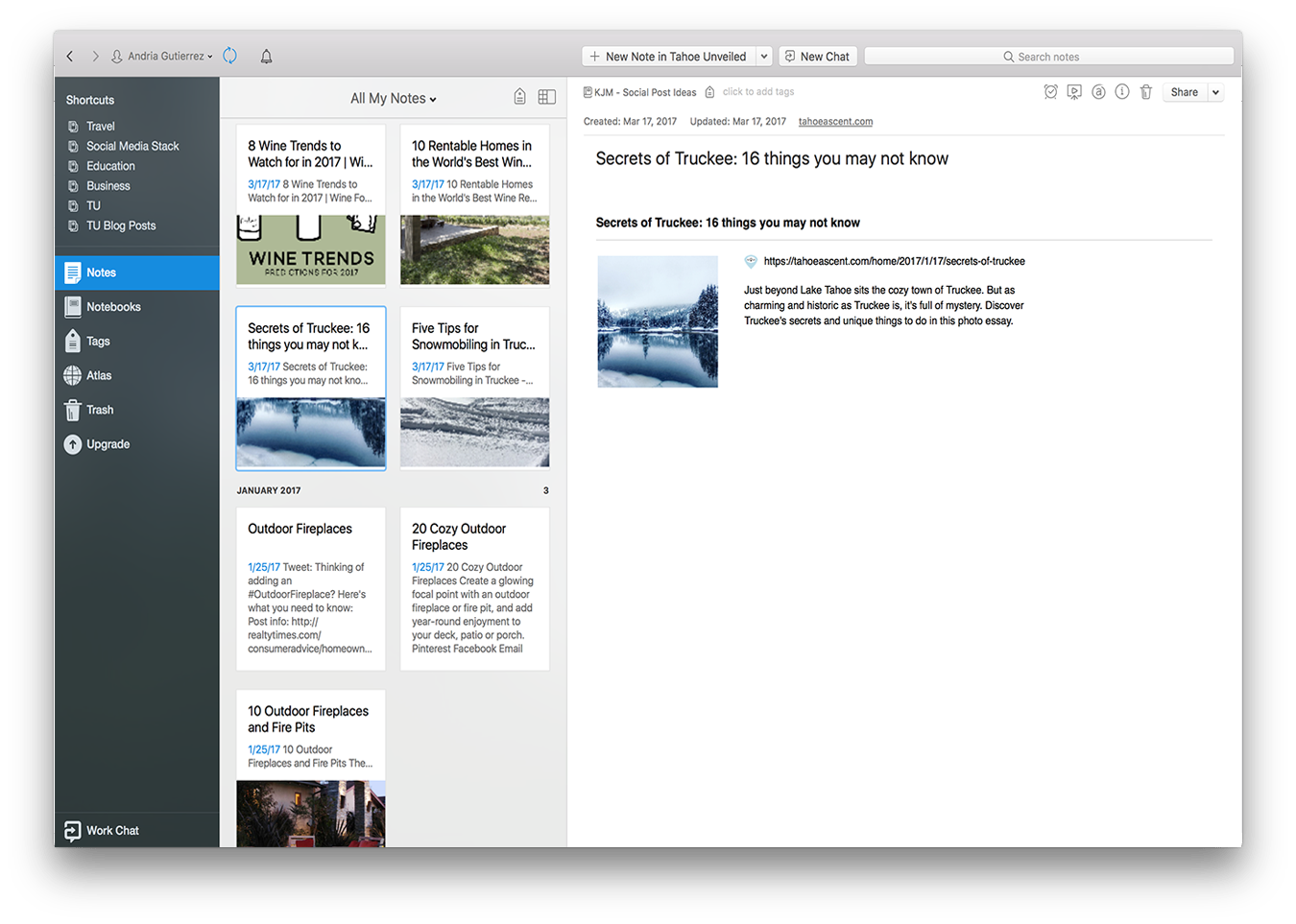The image size is (1296, 924).
Task: Click JANUARY 2017 section header
Action: pyautogui.click(x=269, y=490)
